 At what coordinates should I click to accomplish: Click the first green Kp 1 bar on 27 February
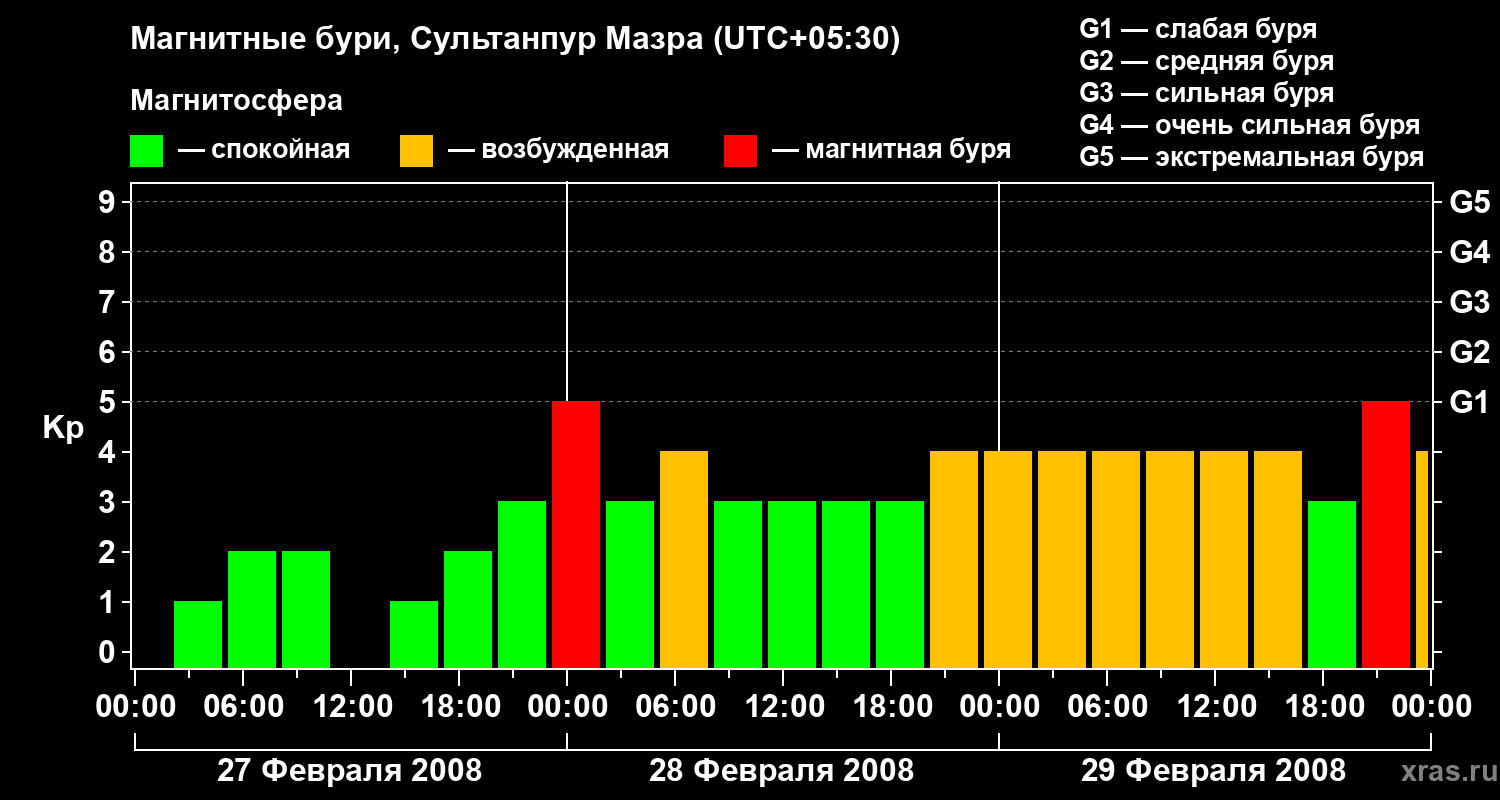pyautogui.click(x=198, y=634)
